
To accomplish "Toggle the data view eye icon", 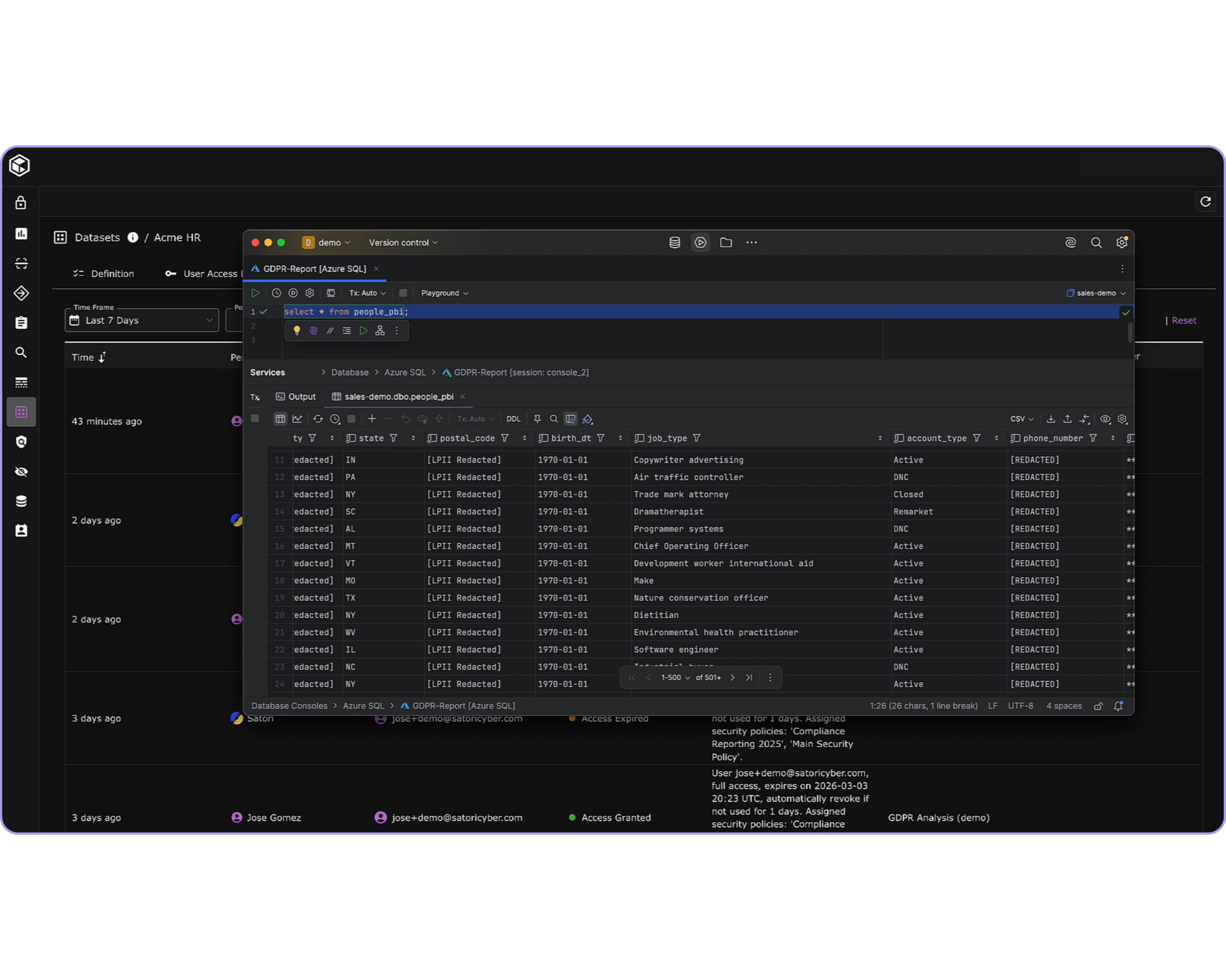I will pyautogui.click(x=1105, y=419).
